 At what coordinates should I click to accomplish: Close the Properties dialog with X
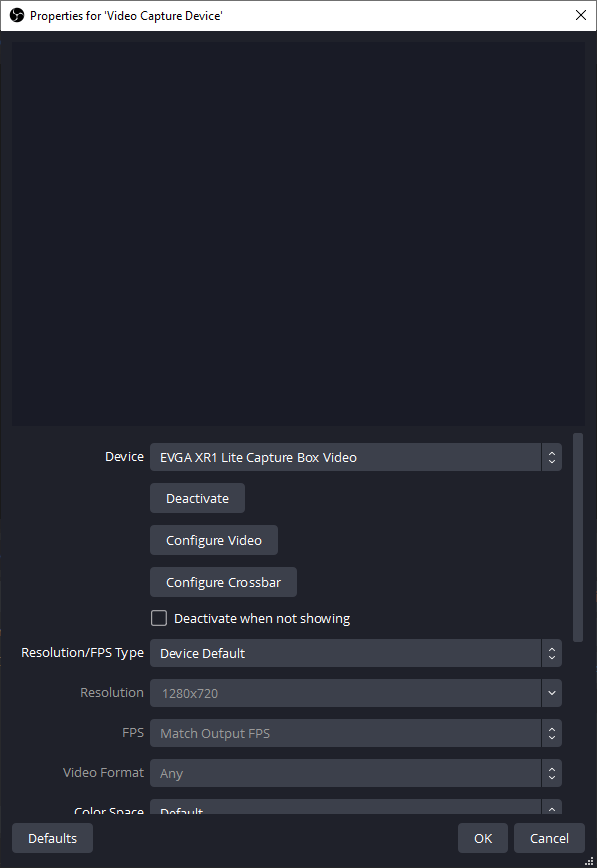581,16
